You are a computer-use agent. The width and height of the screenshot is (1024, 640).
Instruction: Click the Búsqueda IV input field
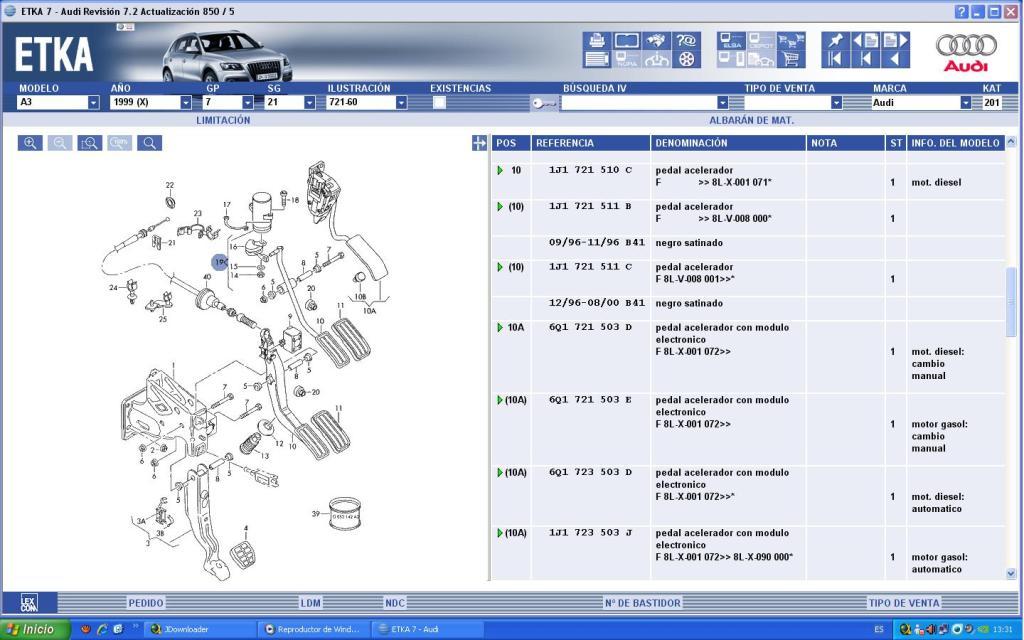coord(639,103)
